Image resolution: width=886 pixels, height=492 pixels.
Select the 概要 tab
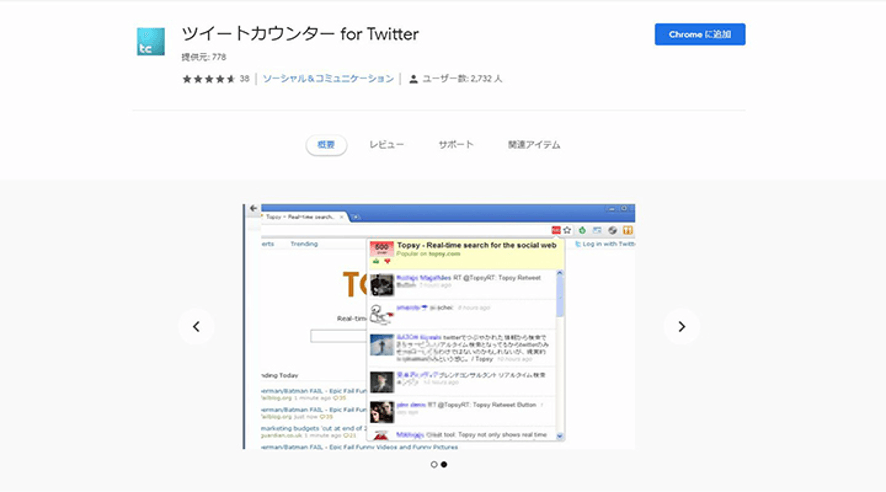(326, 145)
